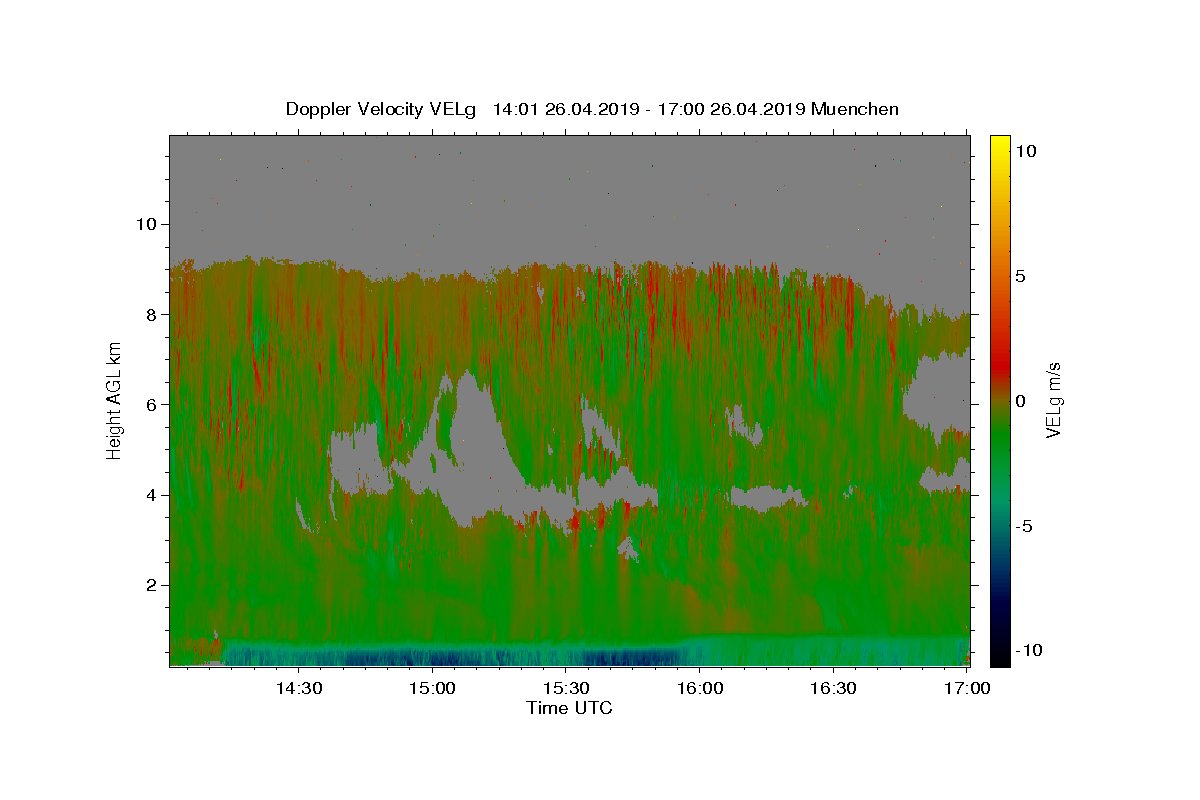Click the height label 8 on y-axis
The height and width of the screenshot is (800, 1200).
tap(150, 314)
